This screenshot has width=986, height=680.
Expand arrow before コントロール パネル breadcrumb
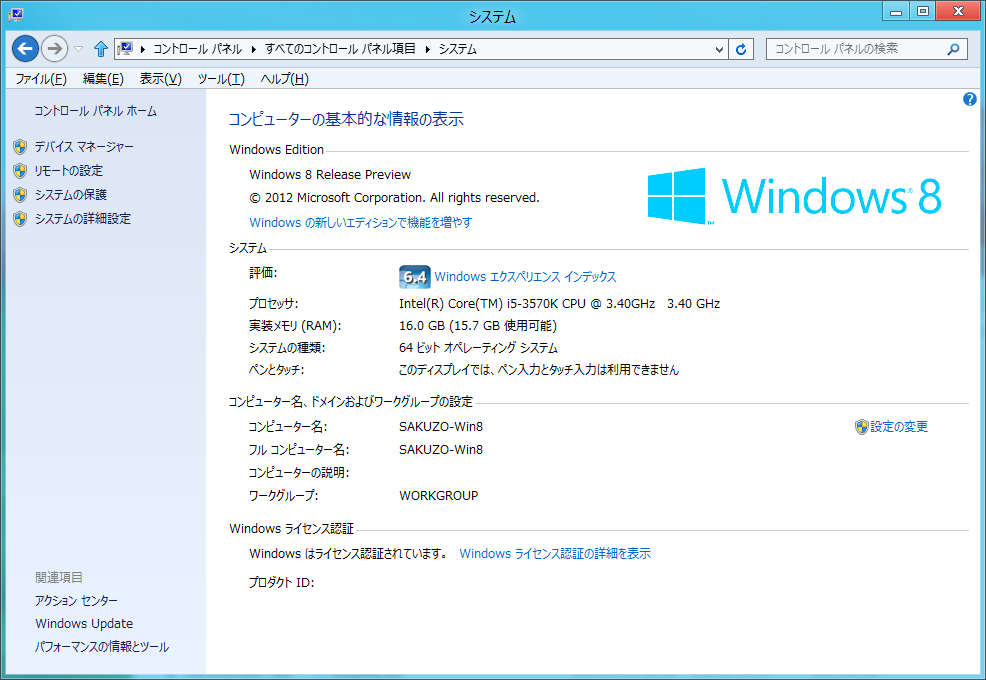143,49
